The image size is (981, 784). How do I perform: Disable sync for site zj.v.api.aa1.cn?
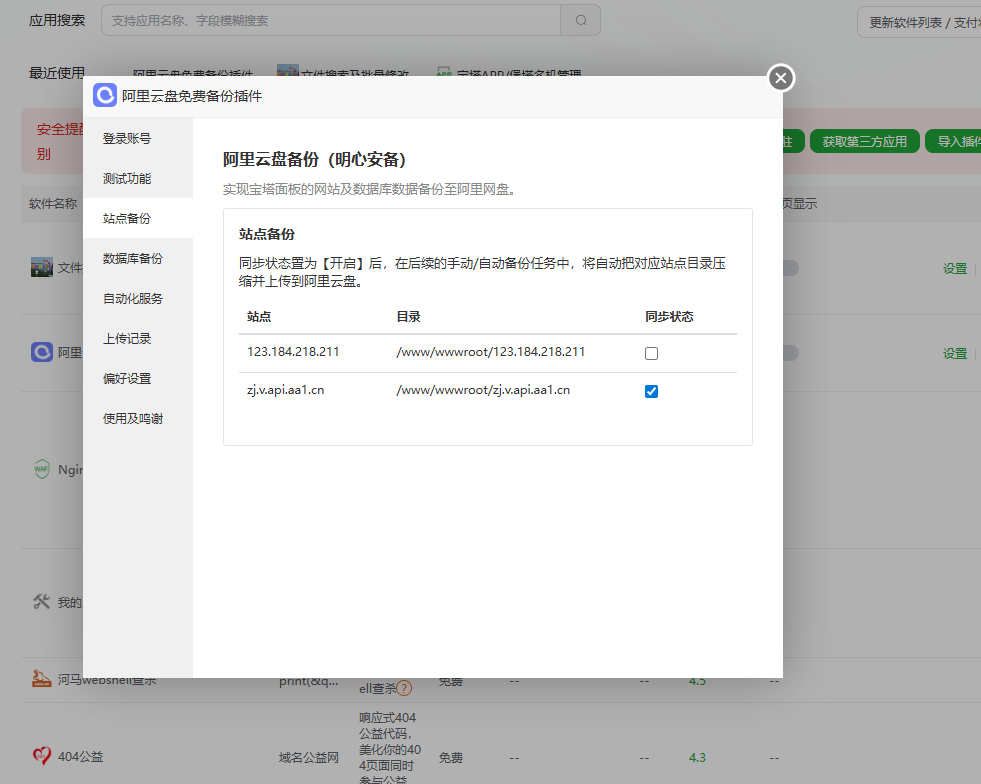coord(651,391)
